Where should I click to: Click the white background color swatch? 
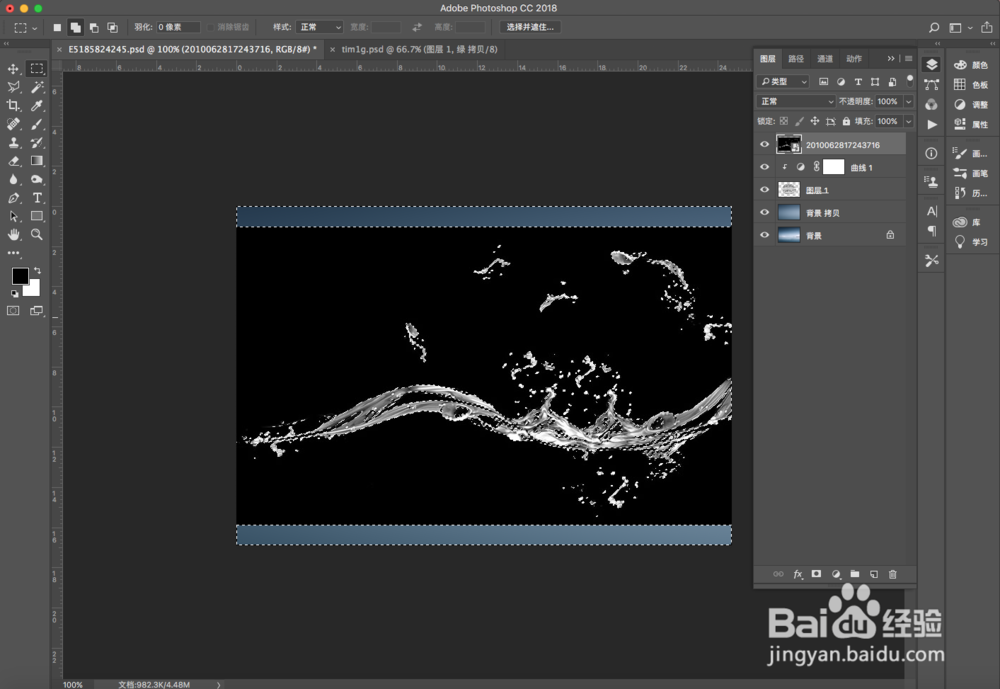(x=33, y=290)
